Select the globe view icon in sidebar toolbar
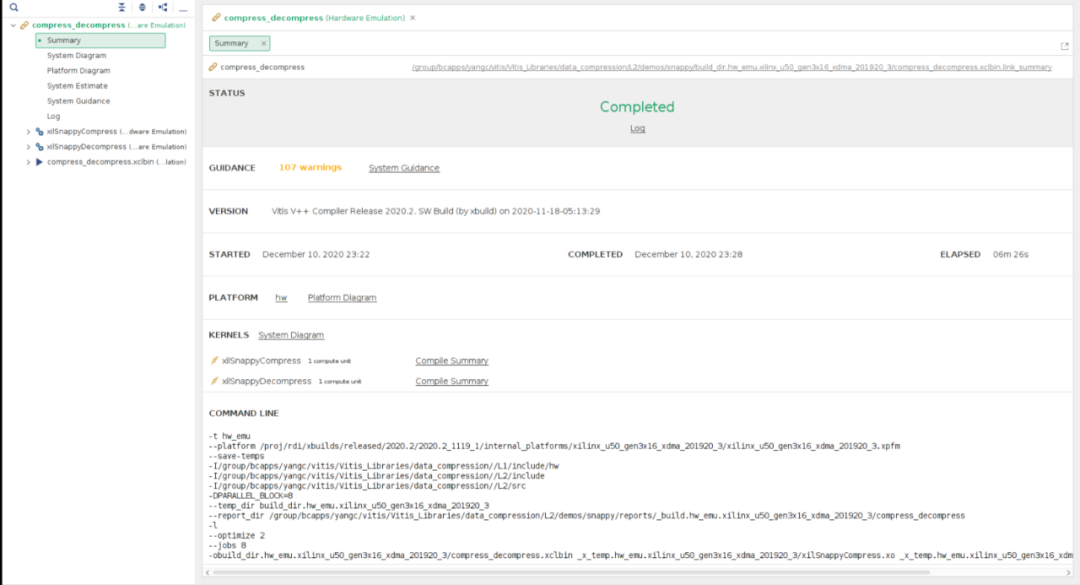The width and height of the screenshot is (1080, 585). pyautogui.click(x=140, y=7)
